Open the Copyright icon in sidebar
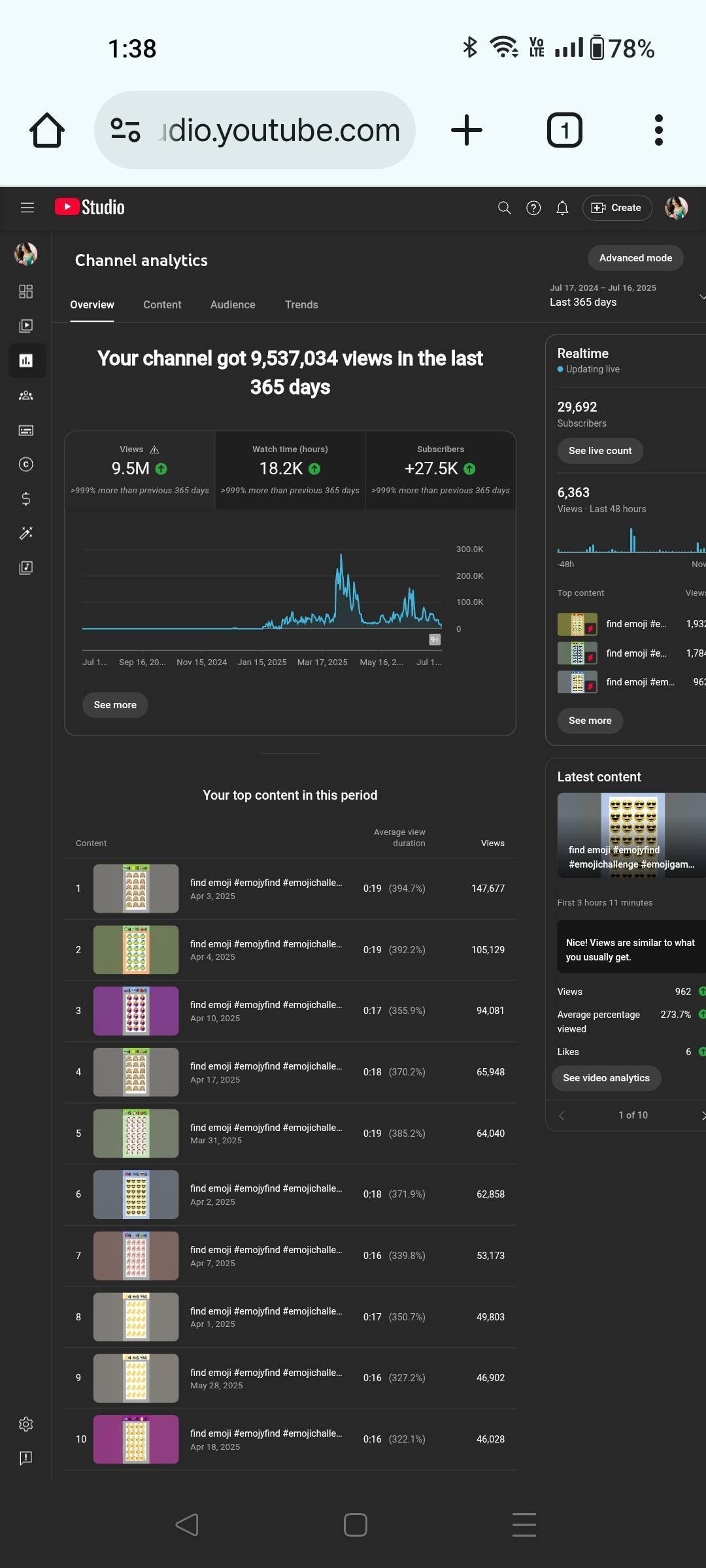Image resolution: width=706 pixels, height=1568 pixels. point(26,465)
